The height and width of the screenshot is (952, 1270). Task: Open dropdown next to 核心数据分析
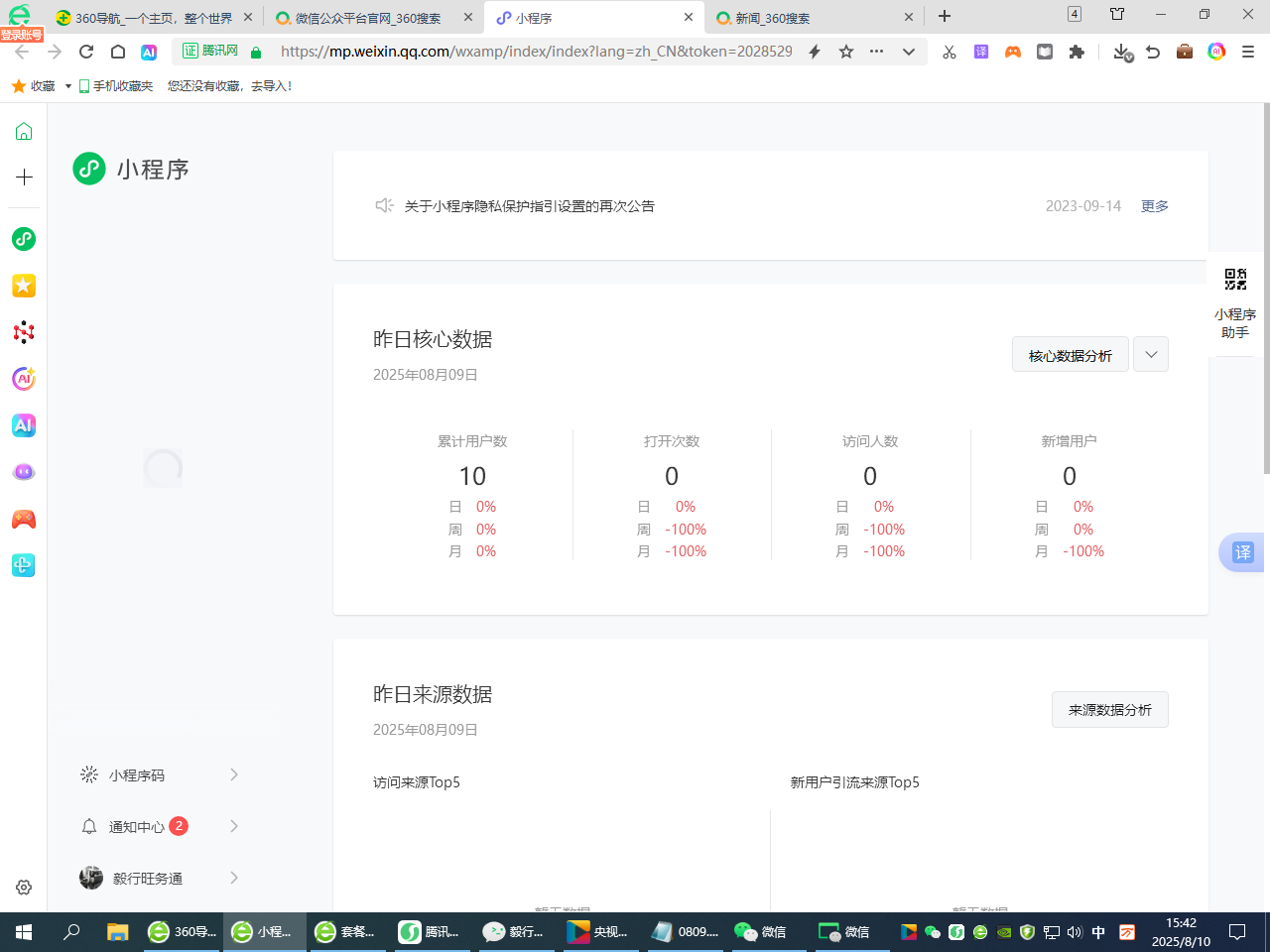[x=1151, y=354]
